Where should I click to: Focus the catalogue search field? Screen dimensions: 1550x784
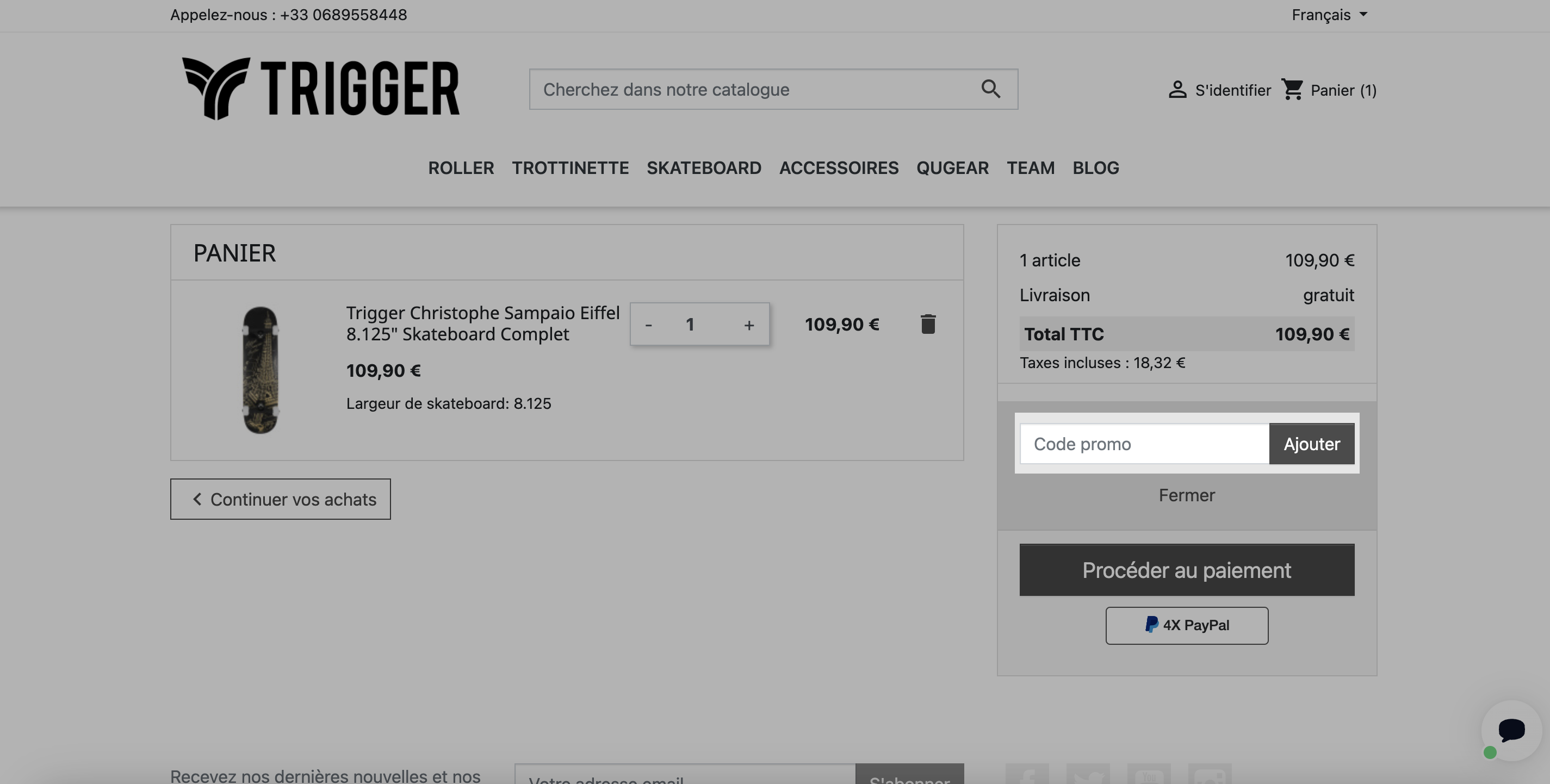[x=755, y=89]
